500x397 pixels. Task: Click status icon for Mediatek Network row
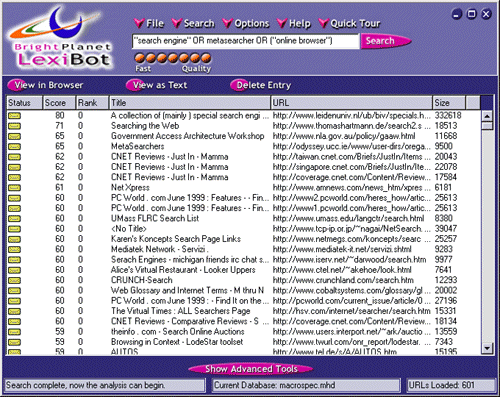click(x=14, y=249)
